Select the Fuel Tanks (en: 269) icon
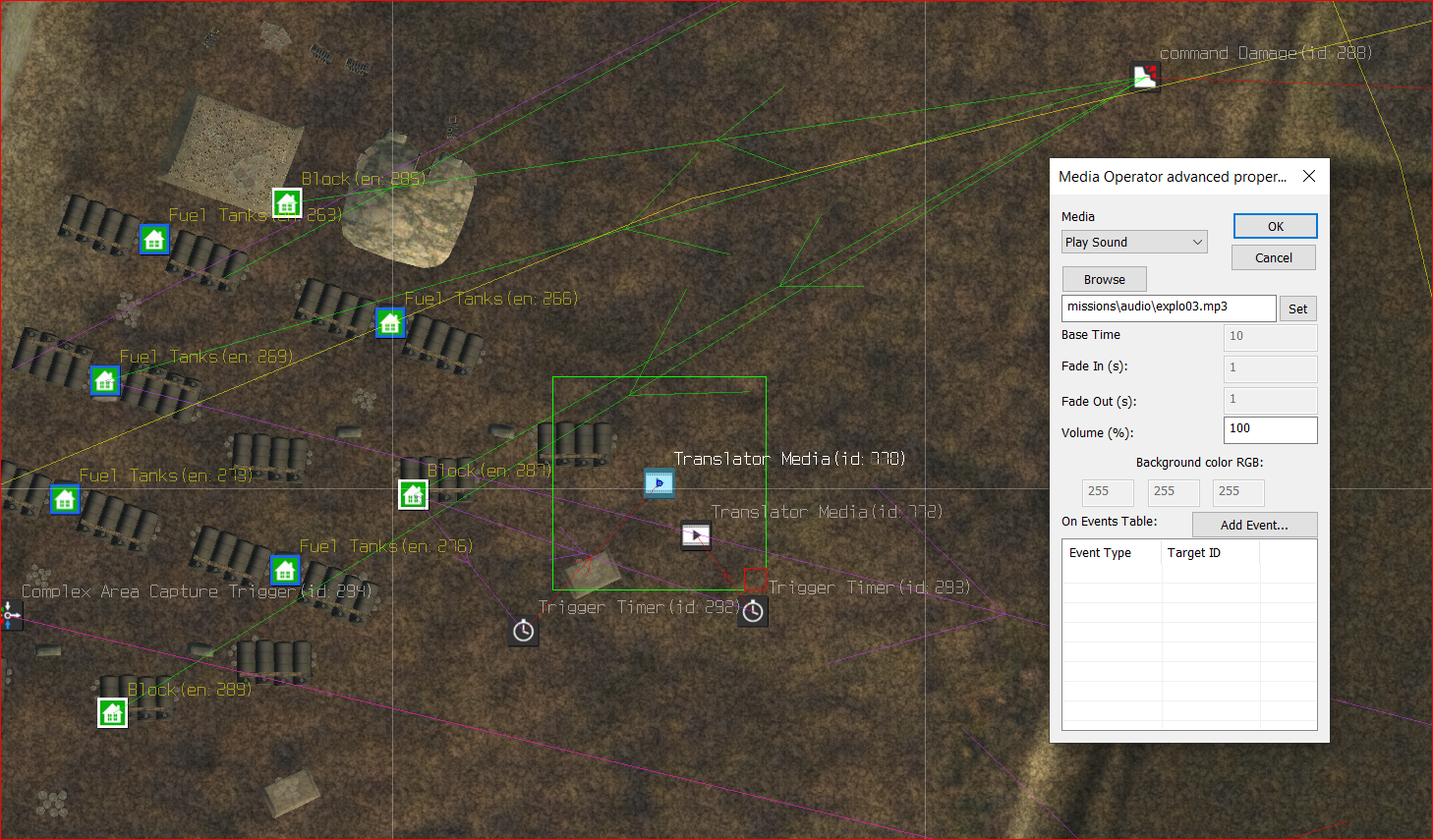 (105, 380)
